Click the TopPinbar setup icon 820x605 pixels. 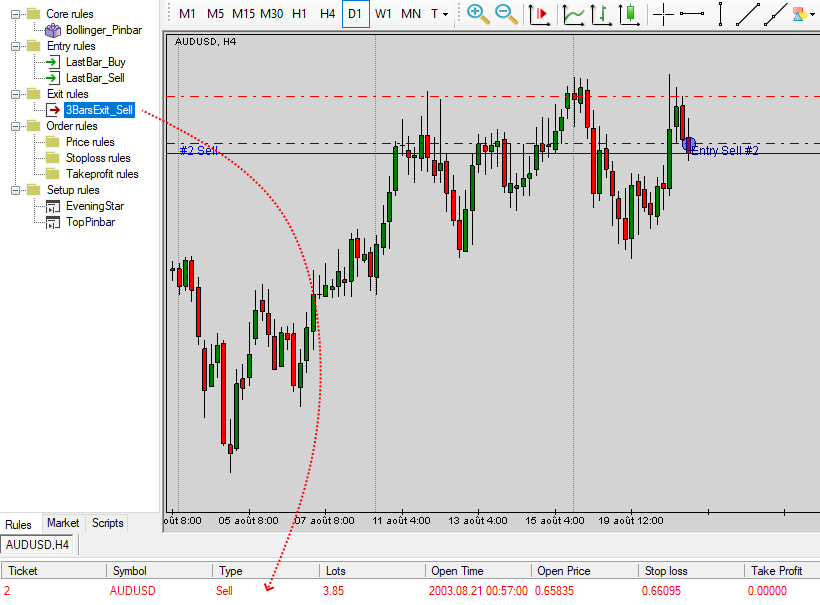[52, 223]
